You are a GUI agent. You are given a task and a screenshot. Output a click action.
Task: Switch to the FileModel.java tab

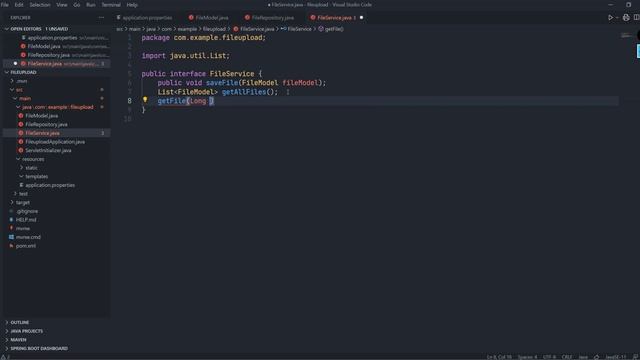209,18
